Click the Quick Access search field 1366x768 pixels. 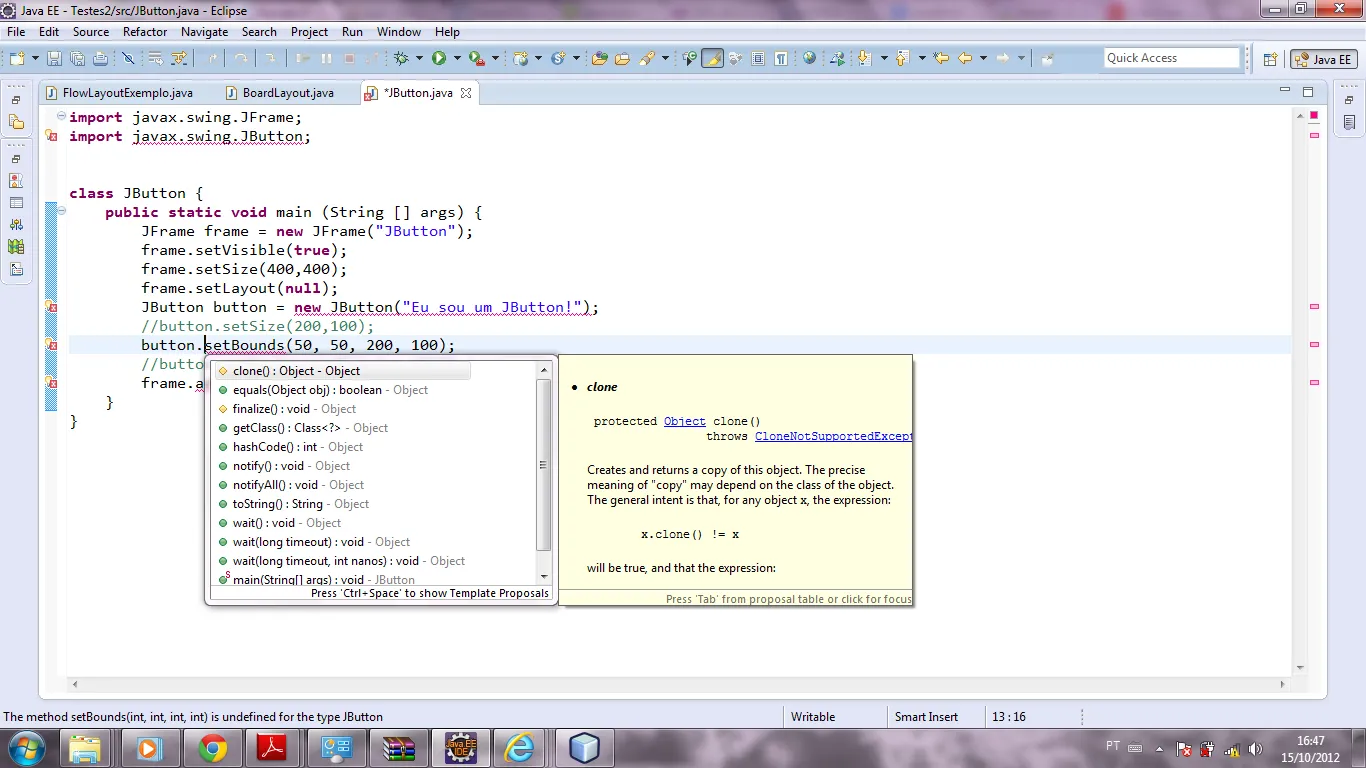[1171, 58]
